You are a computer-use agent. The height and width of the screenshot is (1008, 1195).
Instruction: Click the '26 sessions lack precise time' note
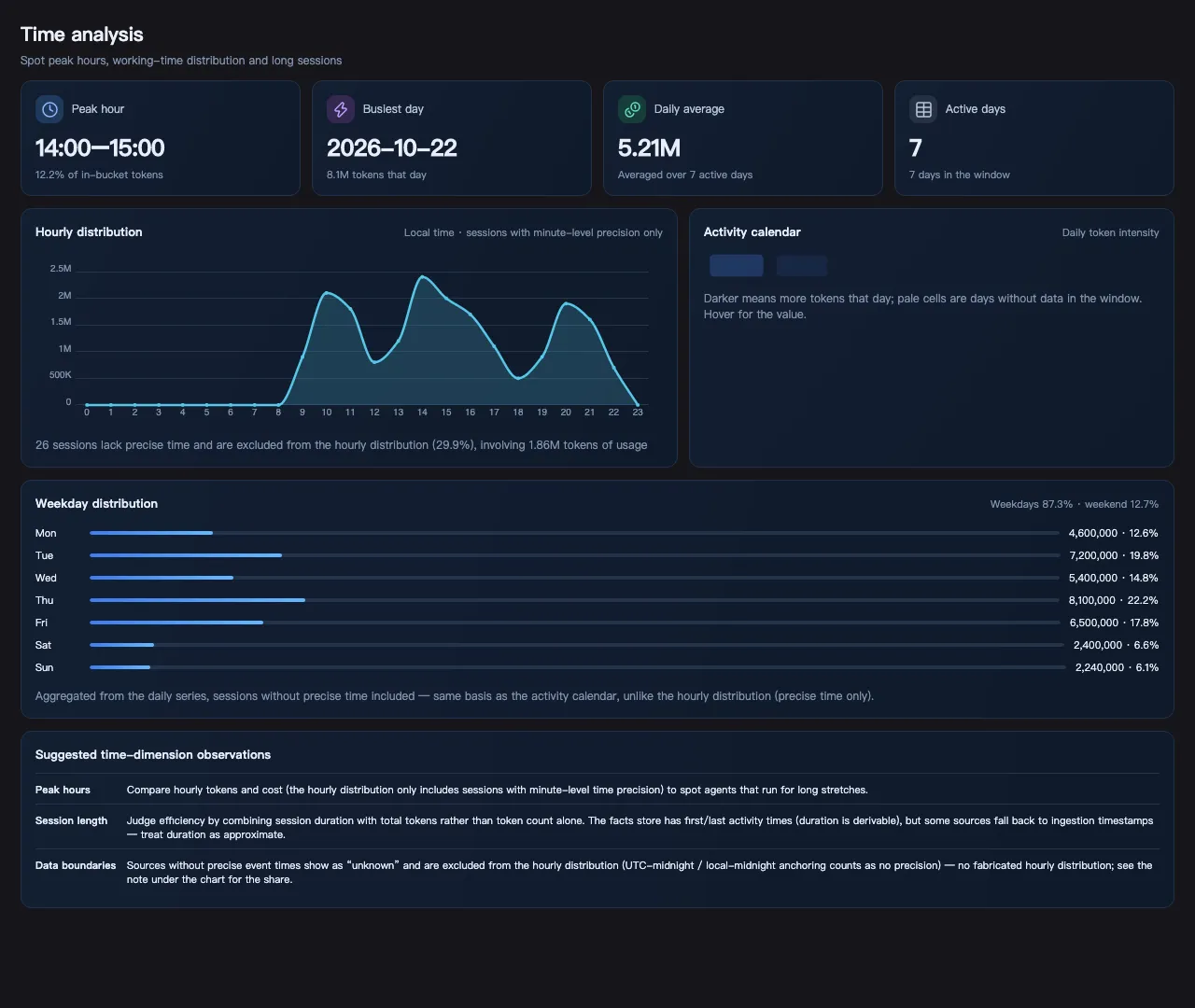coord(341,445)
